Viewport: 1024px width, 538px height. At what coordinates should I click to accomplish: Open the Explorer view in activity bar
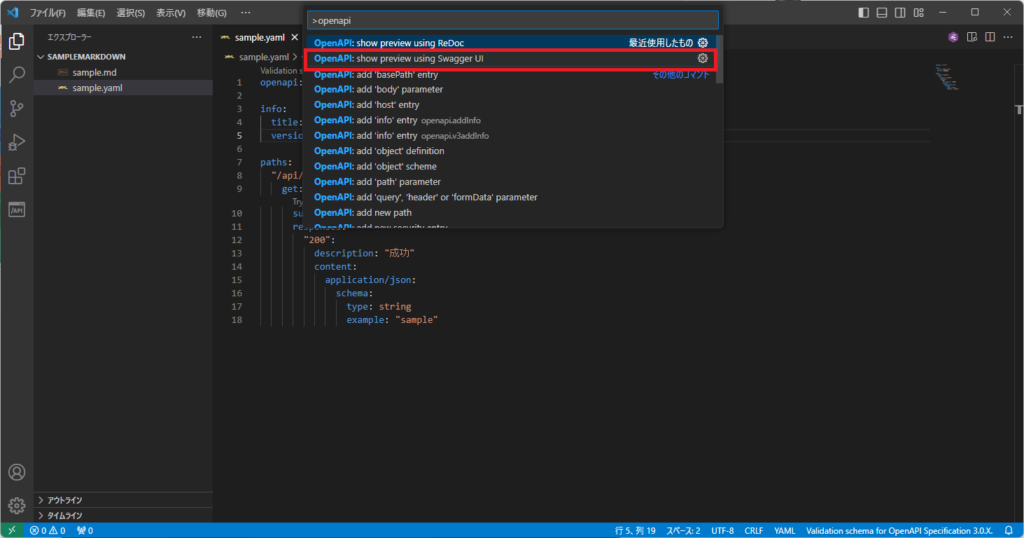pos(16,42)
